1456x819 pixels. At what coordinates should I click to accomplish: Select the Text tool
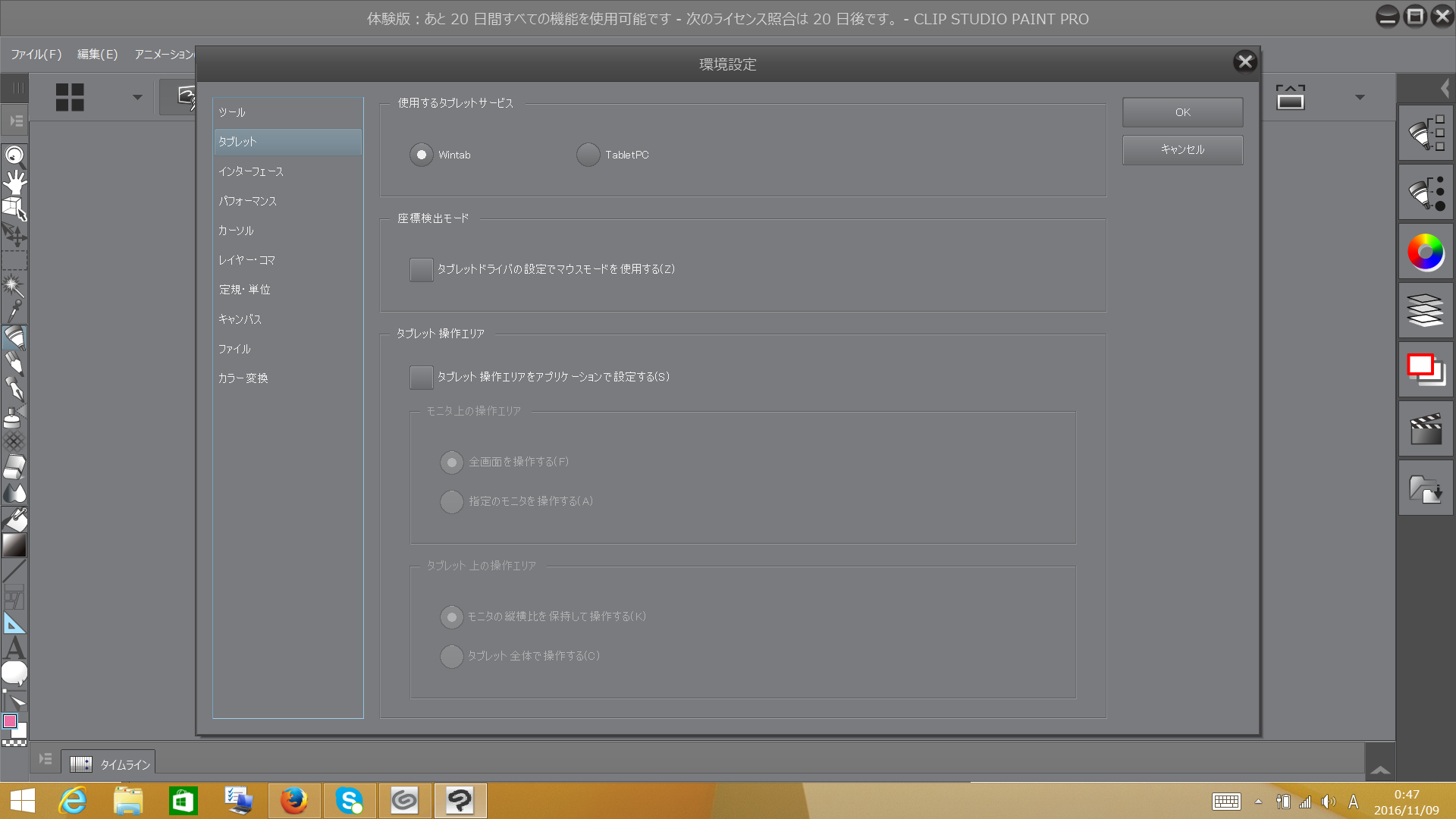tap(14, 648)
